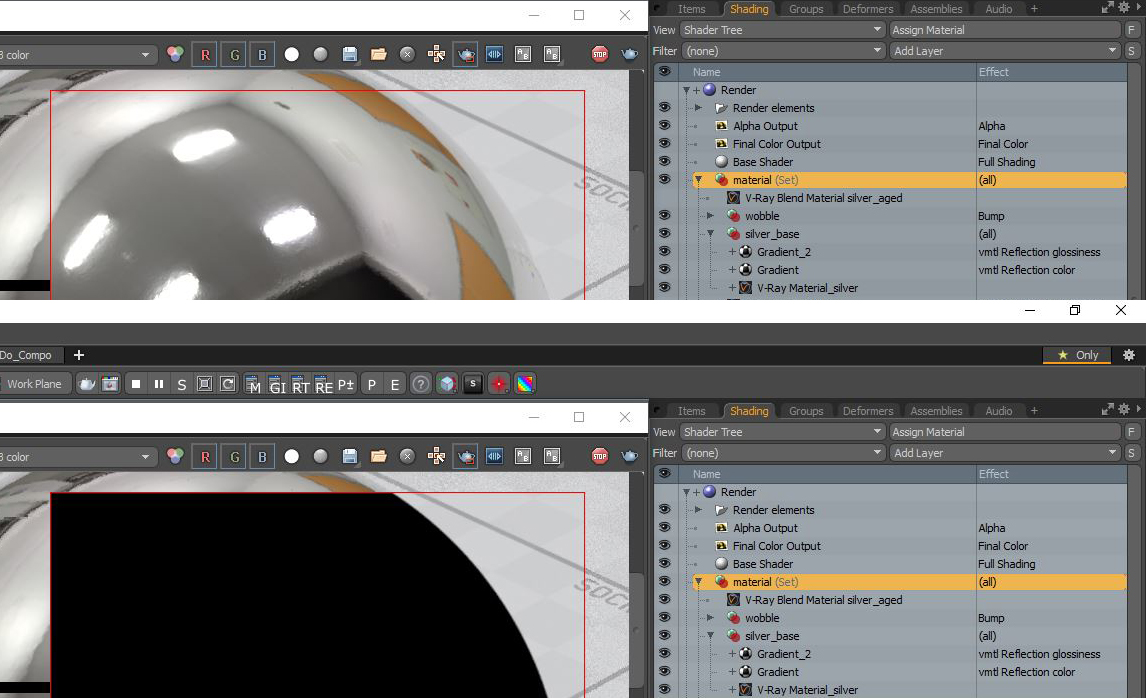Collapse silver_base group in tree beside black sphere render
The height and width of the screenshot is (698, 1146).
pyautogui.click(x=710, y=636)
